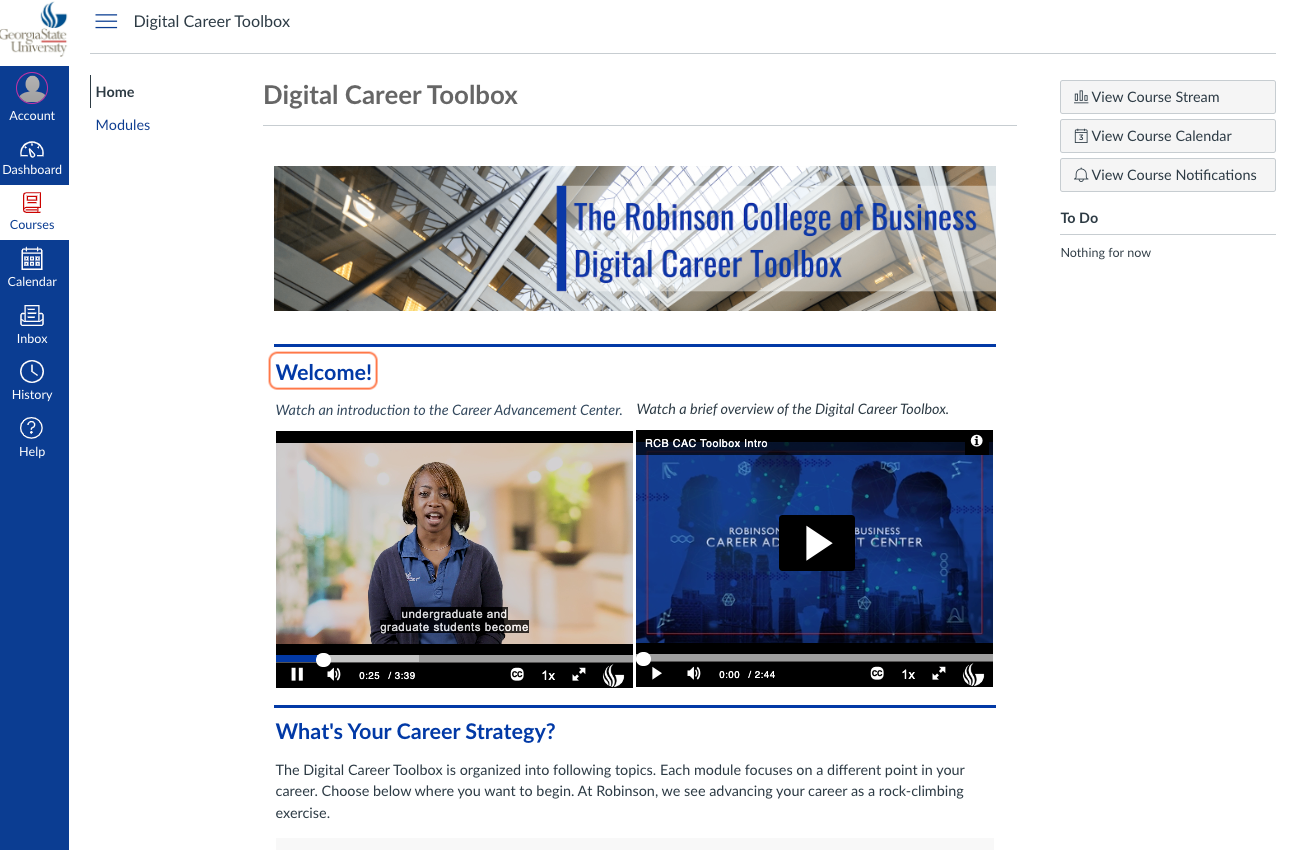
Task: Go to the Dashboard
Action: coord(32,158)
